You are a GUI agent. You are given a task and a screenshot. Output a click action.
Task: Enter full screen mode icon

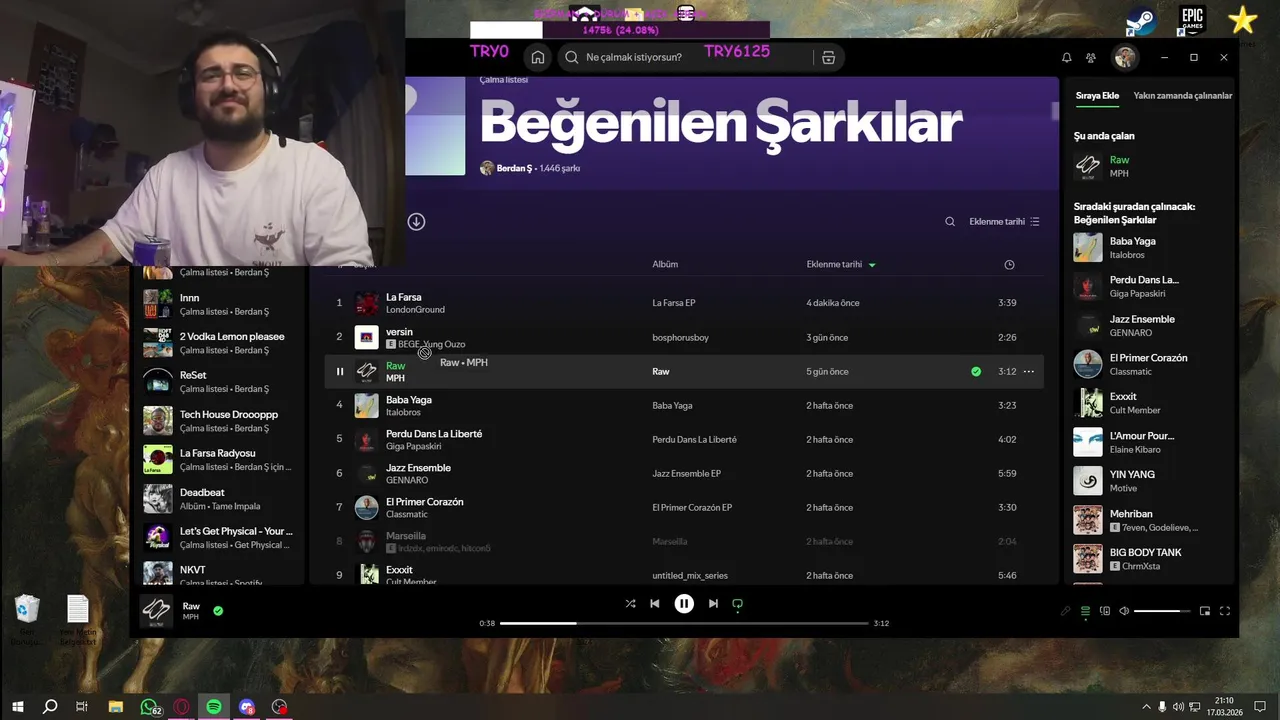point(1225,611)
